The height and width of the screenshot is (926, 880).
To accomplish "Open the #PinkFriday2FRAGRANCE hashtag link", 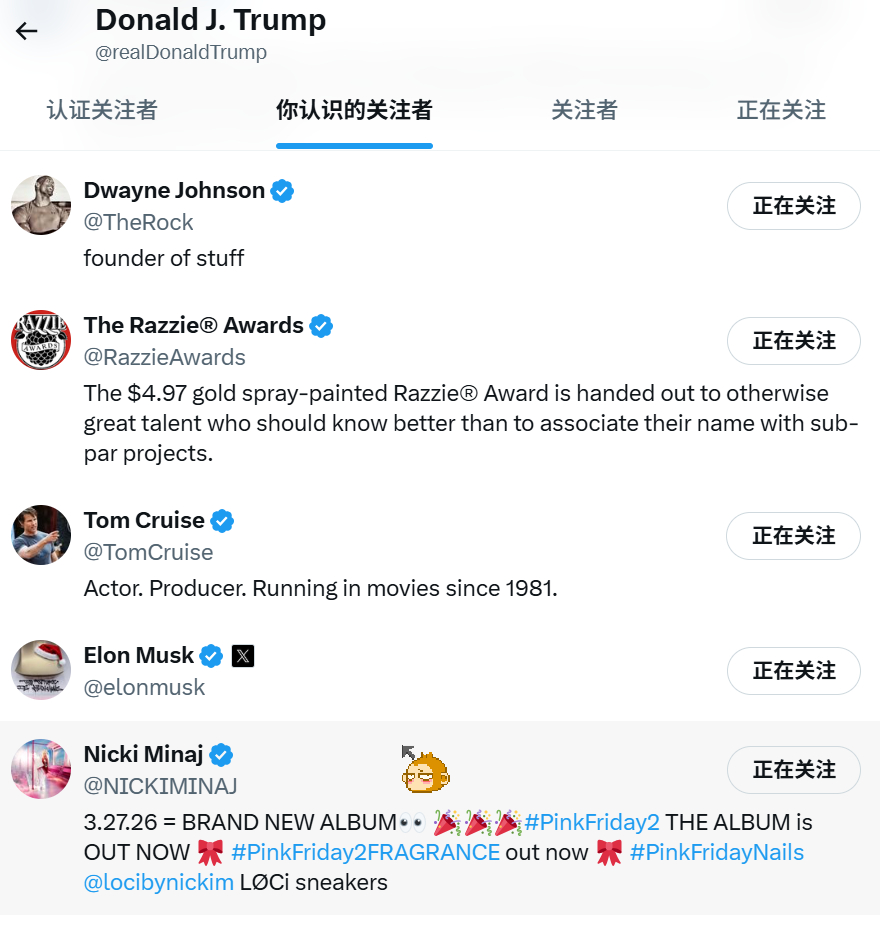I will coord(366,852).
